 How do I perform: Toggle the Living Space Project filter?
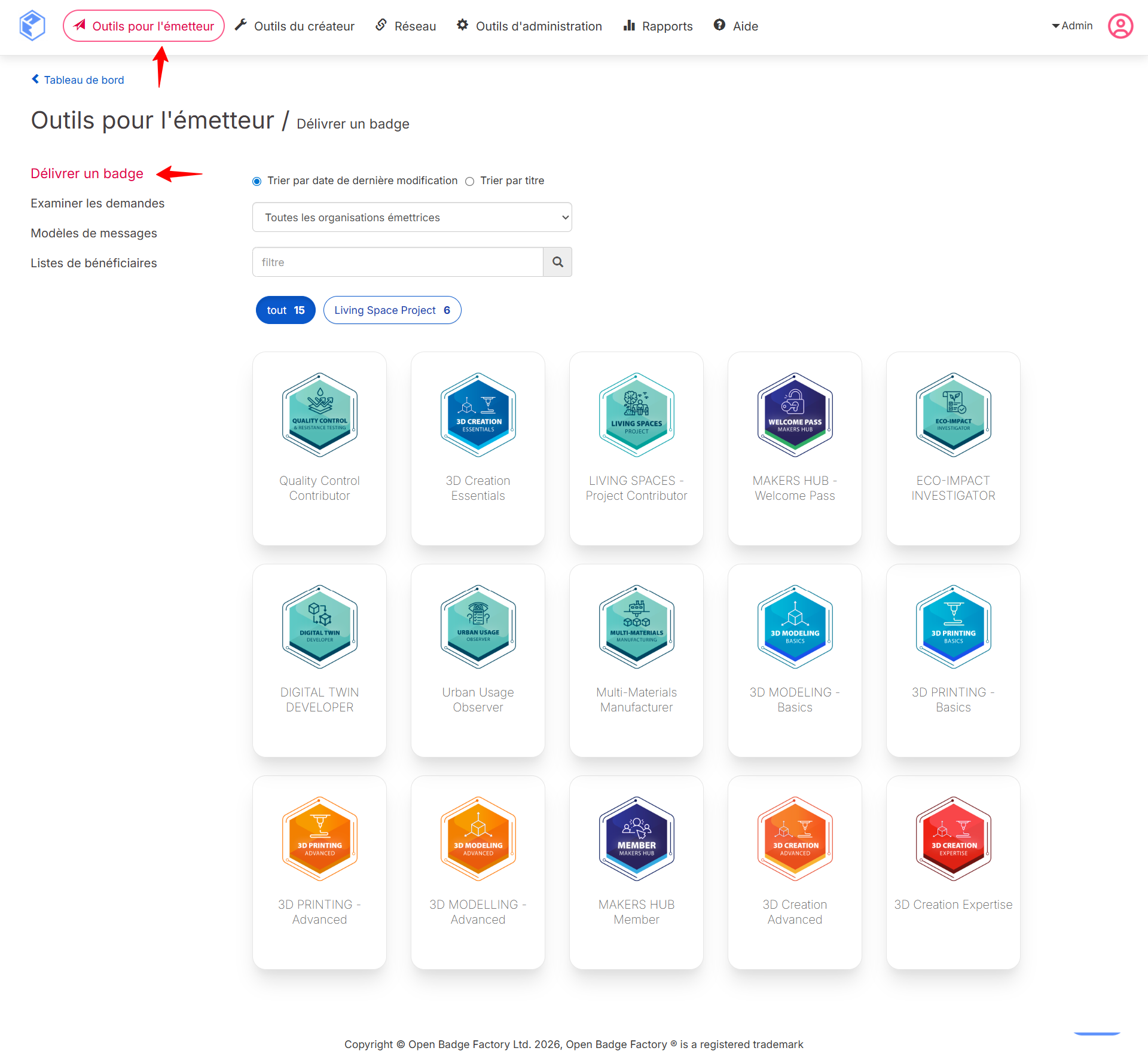[392, 310]
